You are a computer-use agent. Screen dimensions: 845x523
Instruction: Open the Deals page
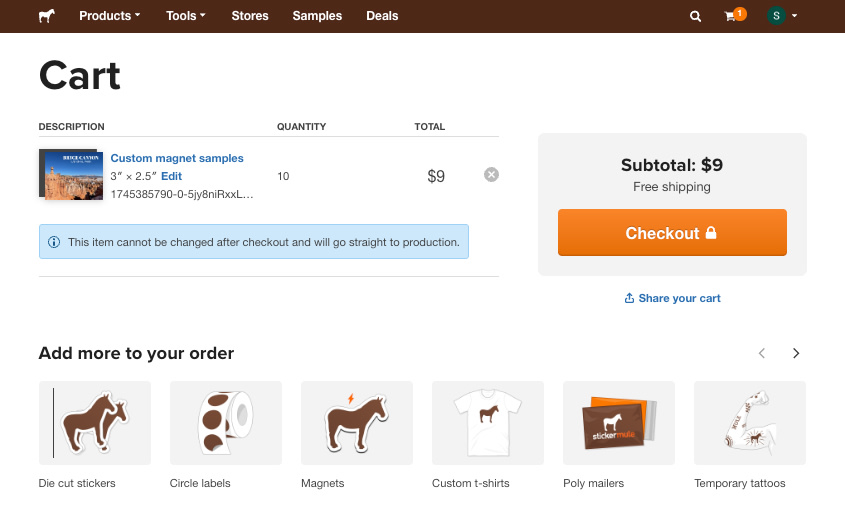[382, 16]
